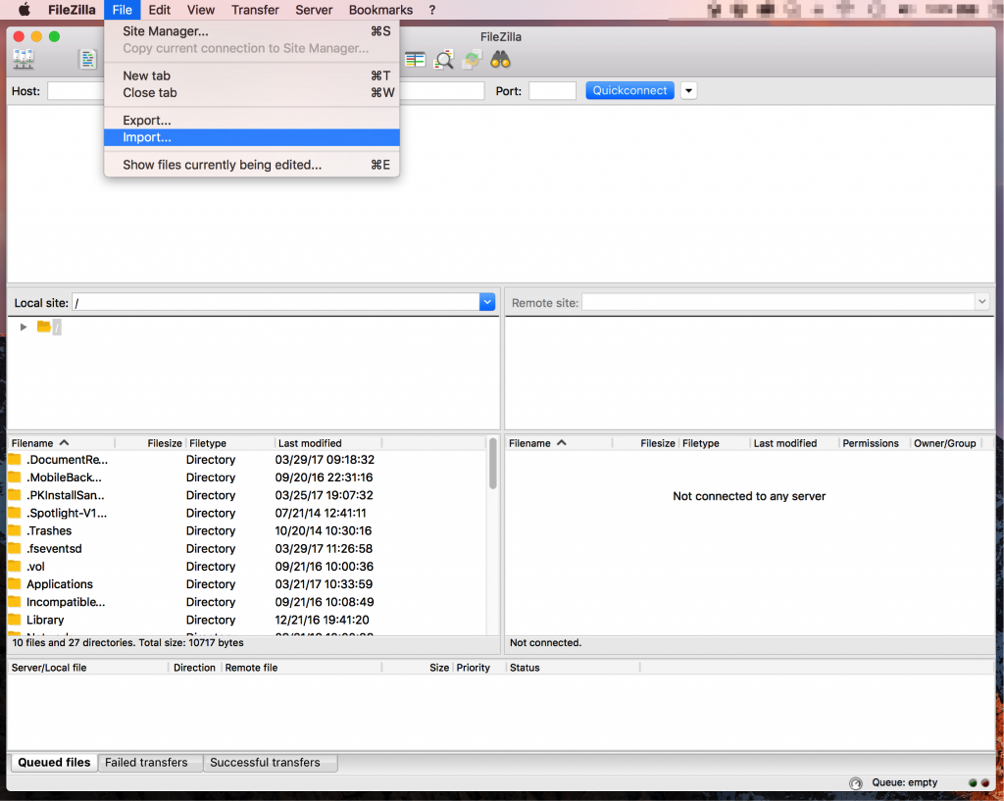Open the Bookmarks menu
Viewport: 1004px width, 801px height.
click(x=380, y=10)
